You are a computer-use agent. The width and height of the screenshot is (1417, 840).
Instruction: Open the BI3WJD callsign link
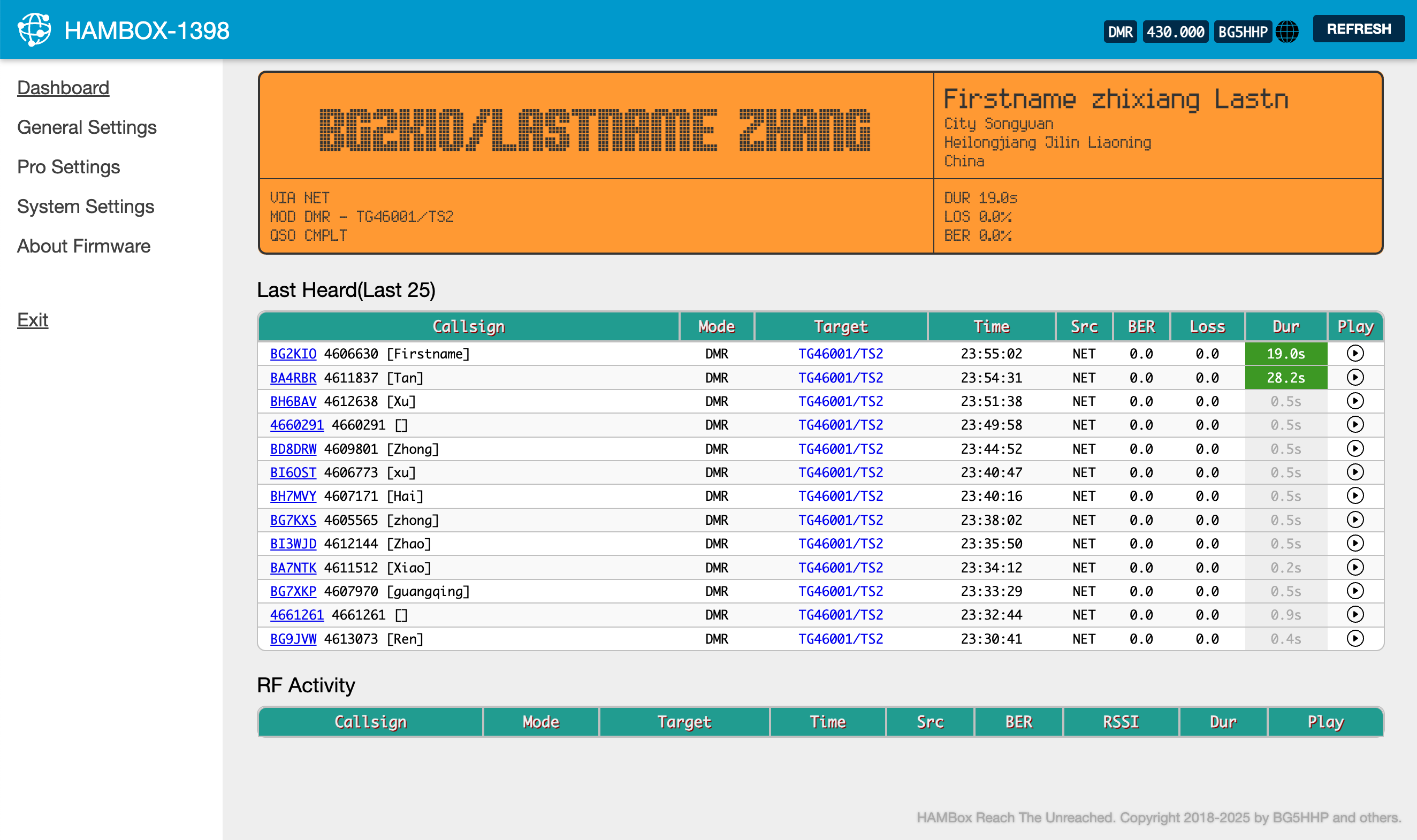click(x=293, y=544)
